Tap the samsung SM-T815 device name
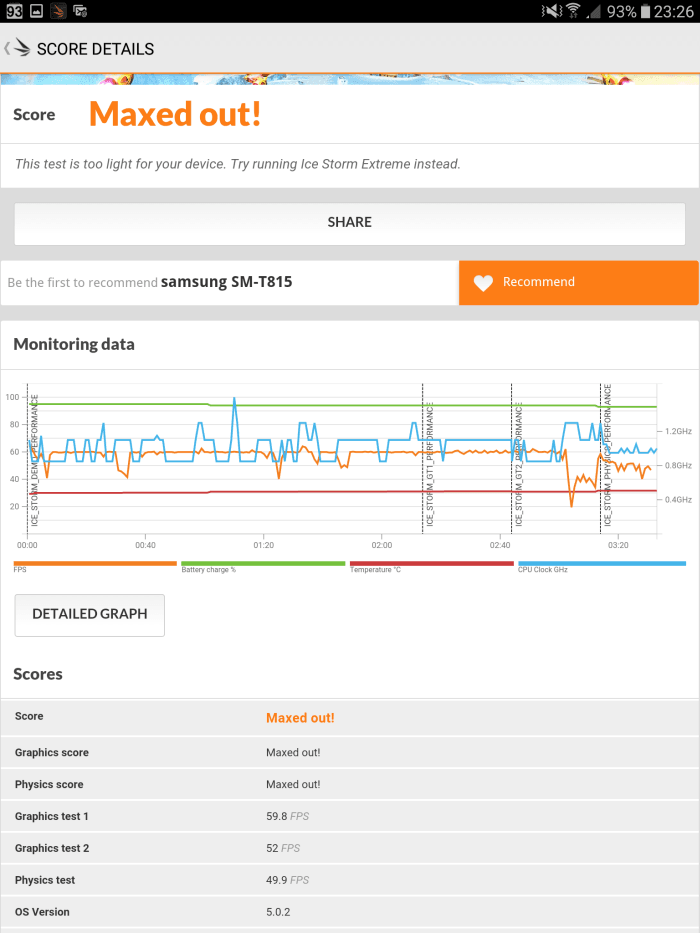Viewport: 700px width, 933px height. (x=226, y=282)
